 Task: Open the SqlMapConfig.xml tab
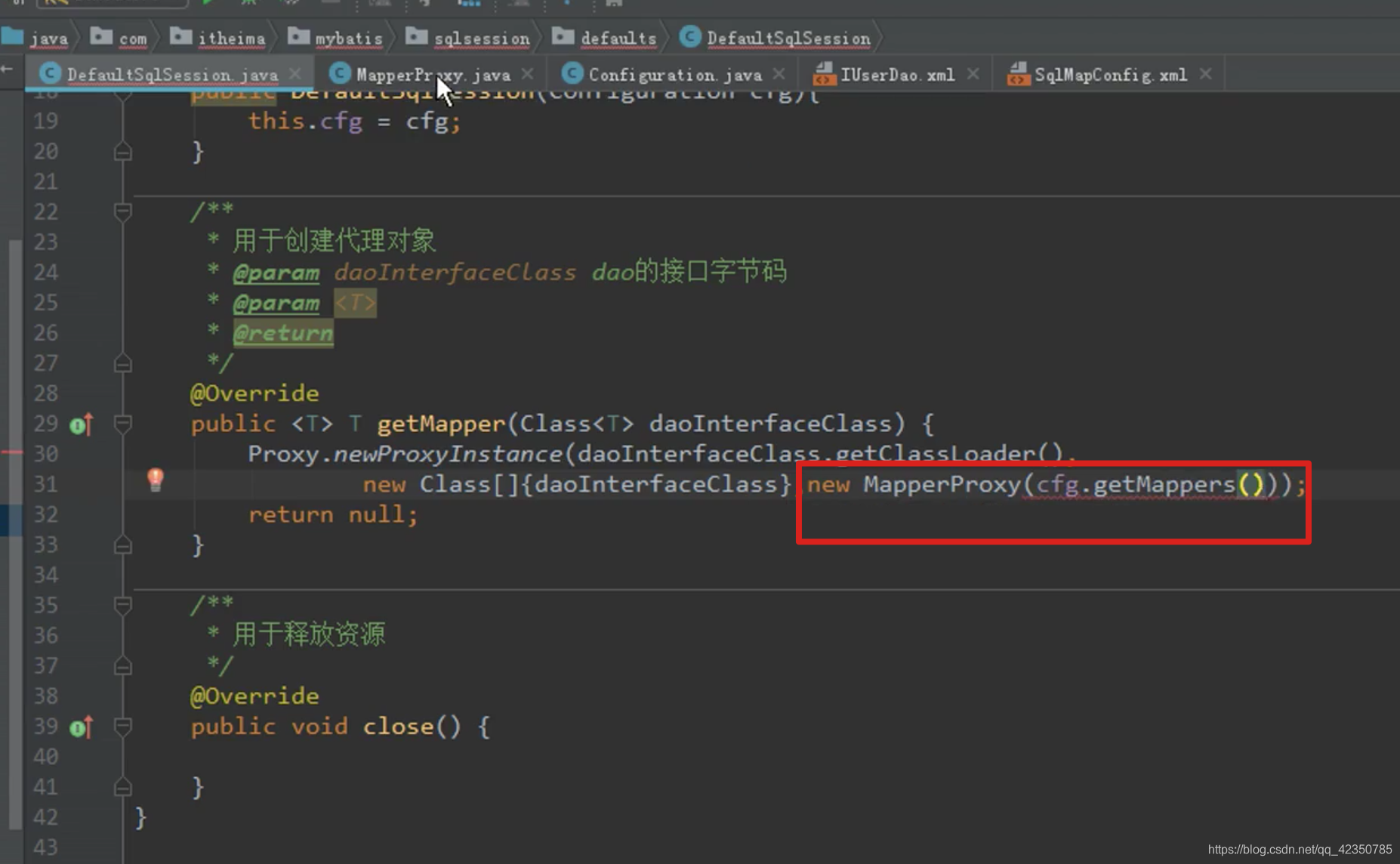1110,74
